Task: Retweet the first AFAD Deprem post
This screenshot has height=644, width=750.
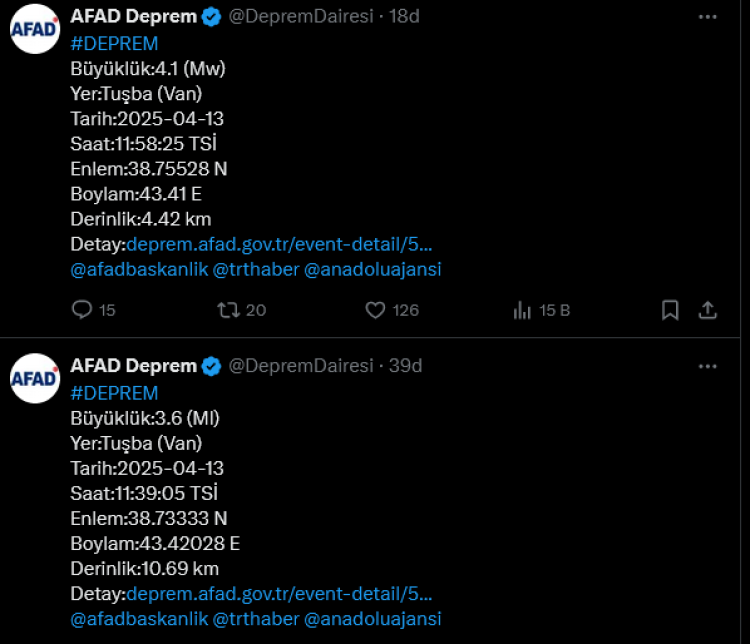Action: tap(229, 310)
